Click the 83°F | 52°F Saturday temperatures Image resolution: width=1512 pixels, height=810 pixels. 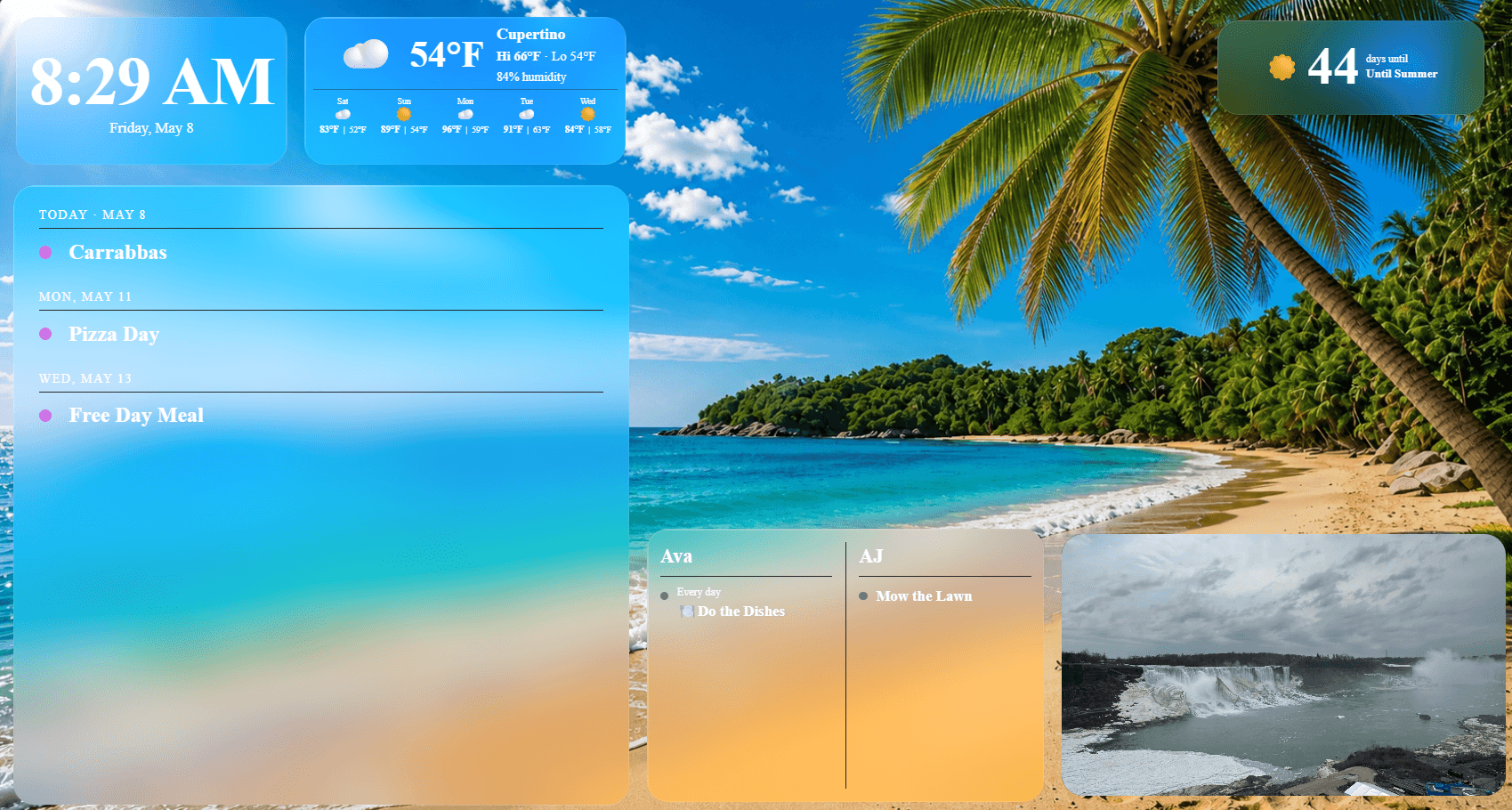pyautogui.click(x=343, y=130)
